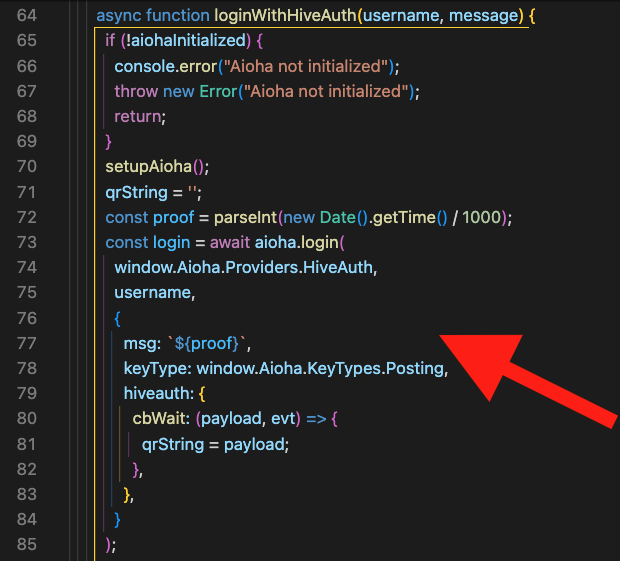
Task: Click 'keyType: window.Aioha.KeyTypes.Posting' on line 78
Action: point(284,368)
